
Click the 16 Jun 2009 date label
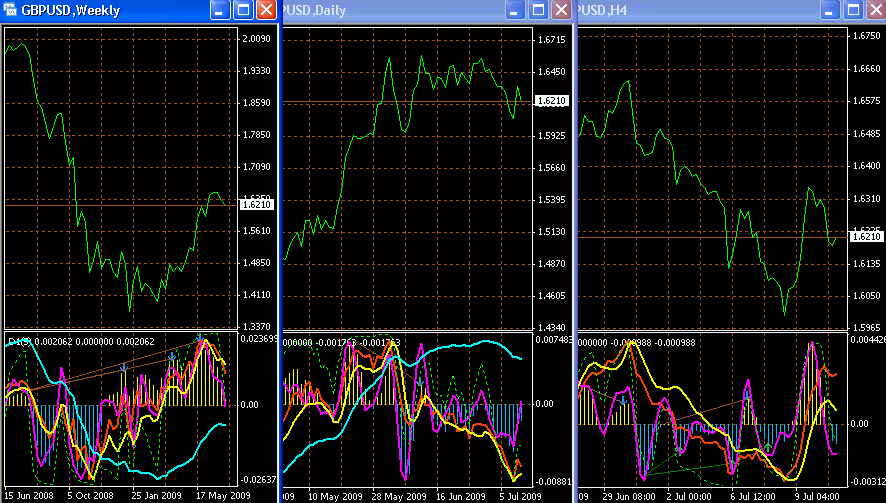[x=461, y=497]
